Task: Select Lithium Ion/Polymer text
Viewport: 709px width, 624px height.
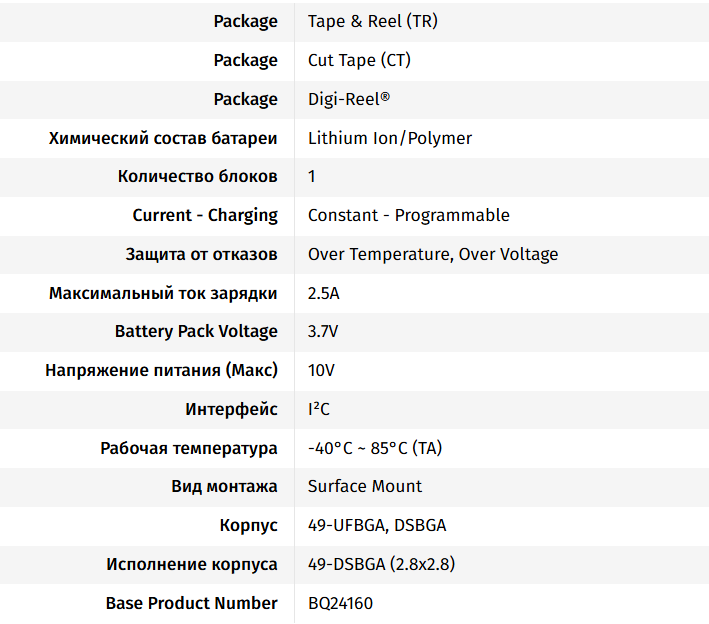Action: click(x=389, y=138)
